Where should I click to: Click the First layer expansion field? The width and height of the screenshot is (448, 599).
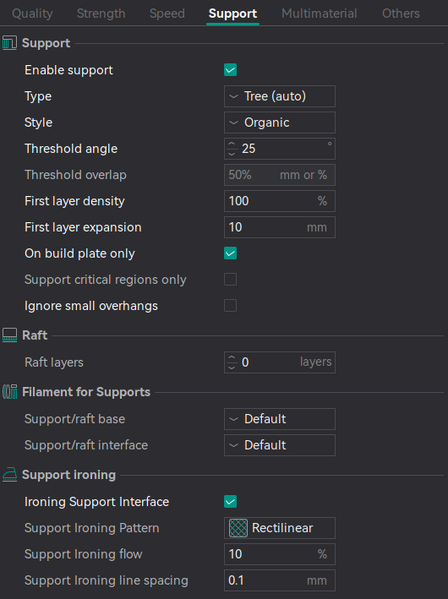(280, 227)
